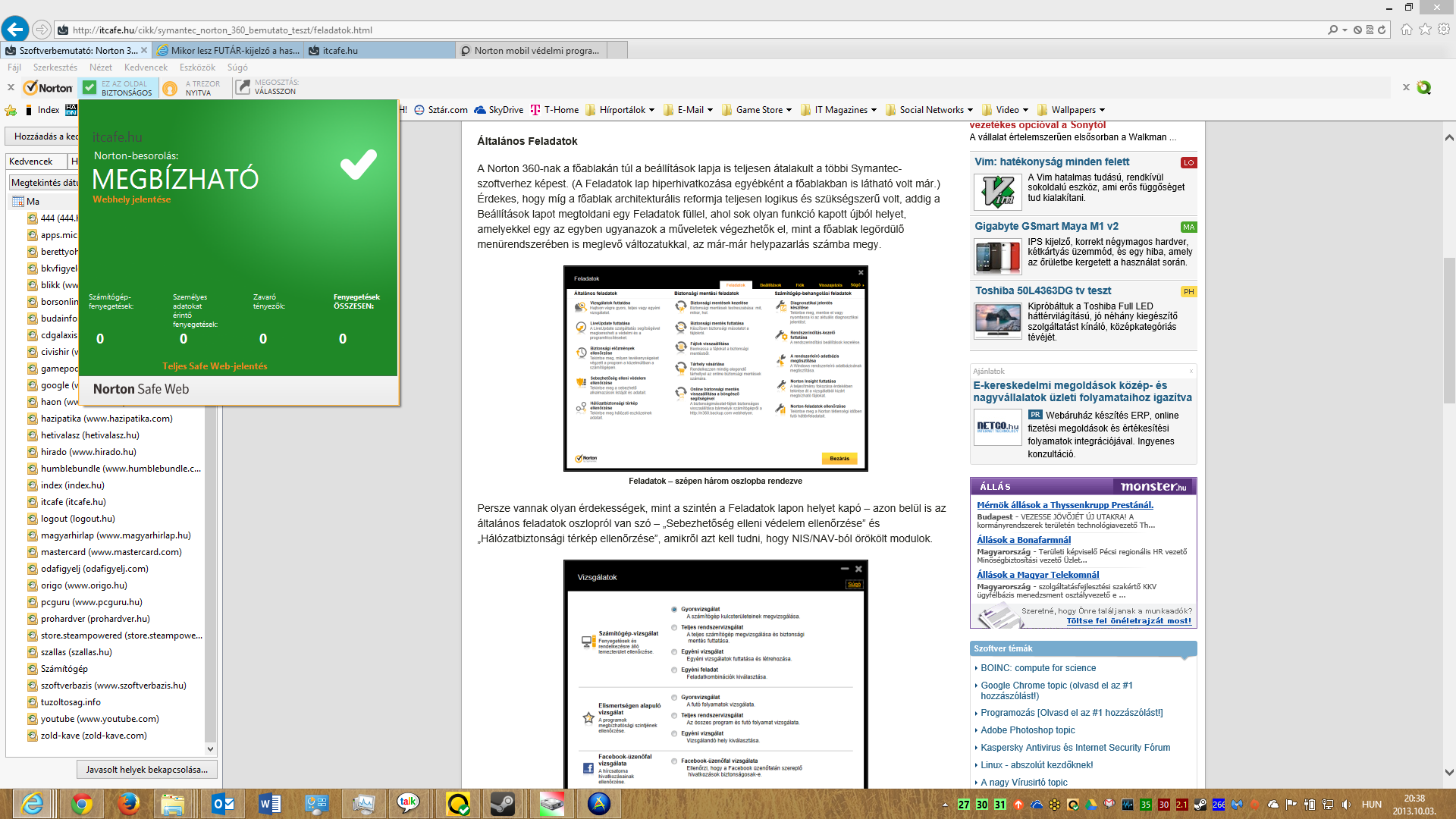Open the Fájl menu
The width and height of the screenshot is (1456, 819).
point(14,67)
